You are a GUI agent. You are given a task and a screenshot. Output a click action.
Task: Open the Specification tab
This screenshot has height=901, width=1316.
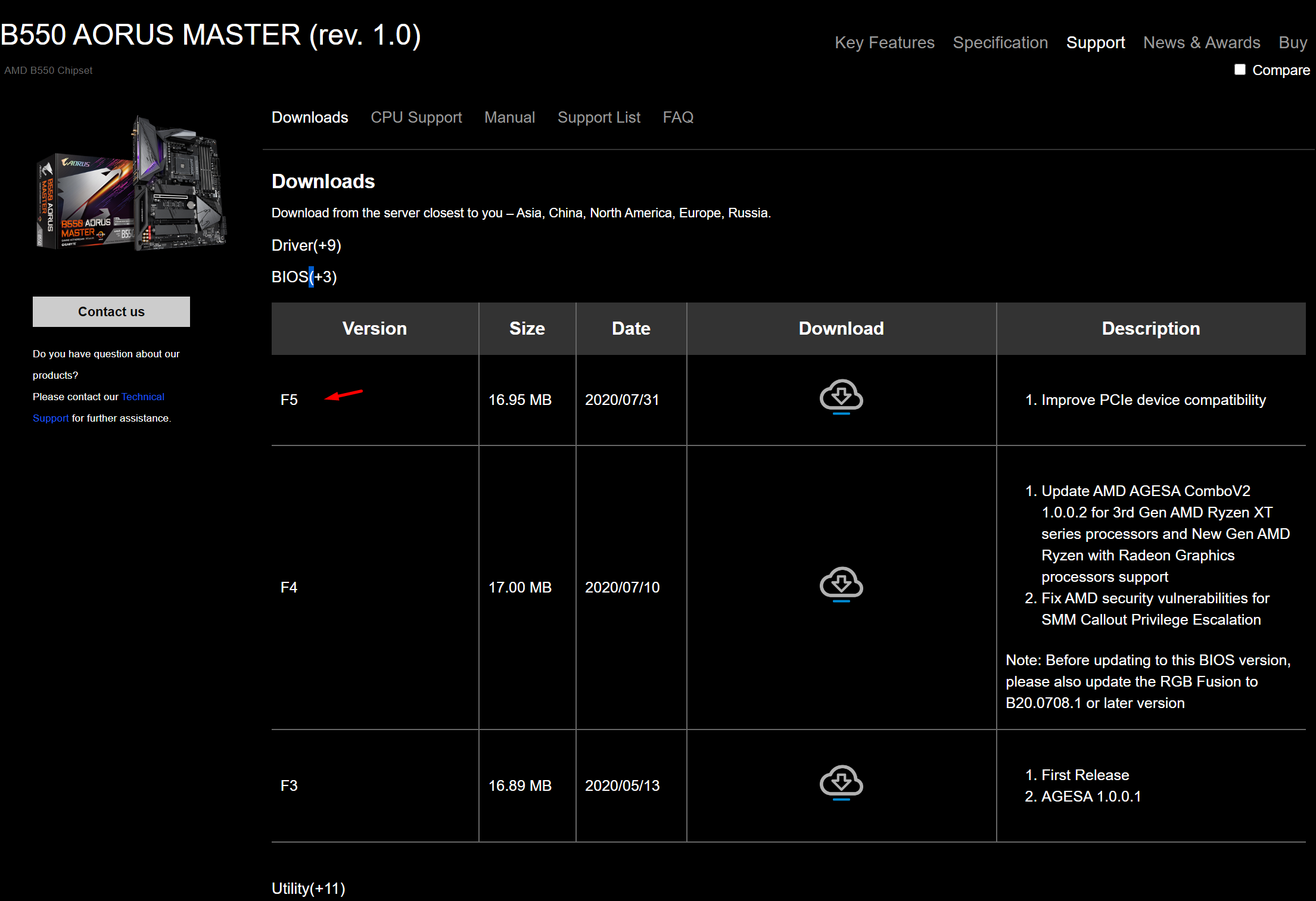click(1000, 43)
